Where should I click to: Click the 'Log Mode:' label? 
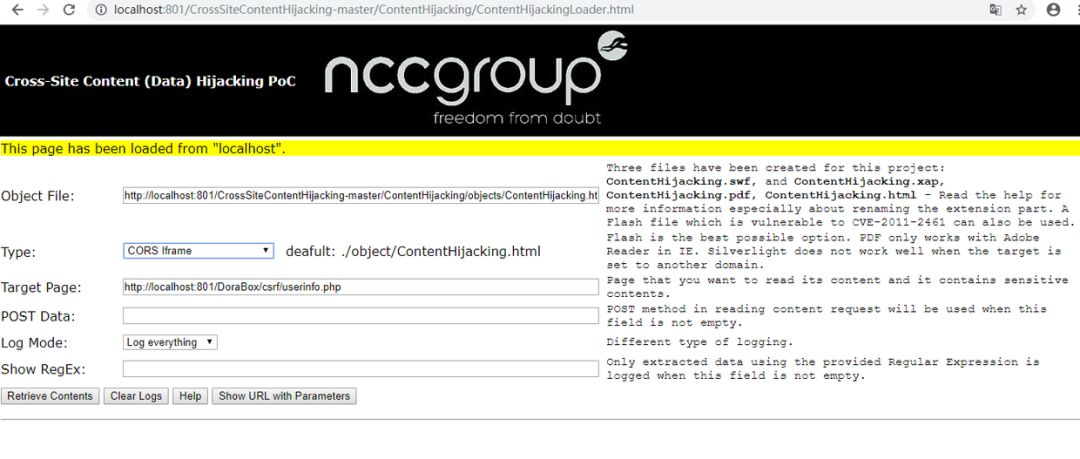tap(34, 343)
